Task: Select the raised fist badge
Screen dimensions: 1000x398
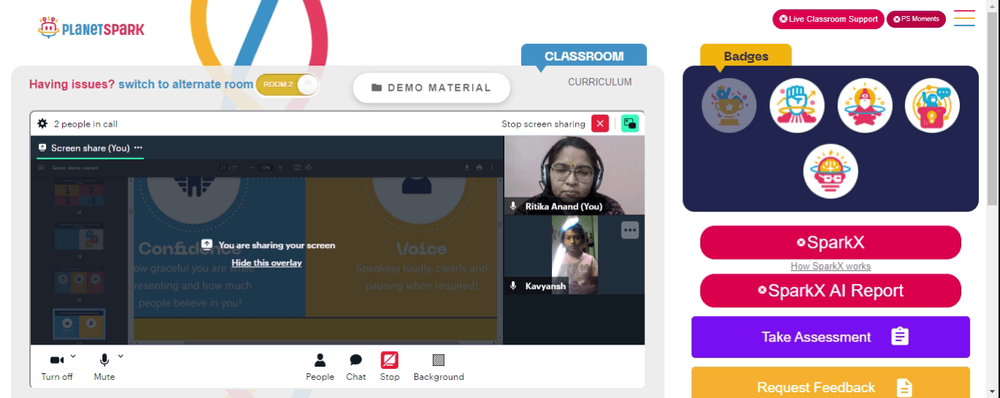Action: 797,106
